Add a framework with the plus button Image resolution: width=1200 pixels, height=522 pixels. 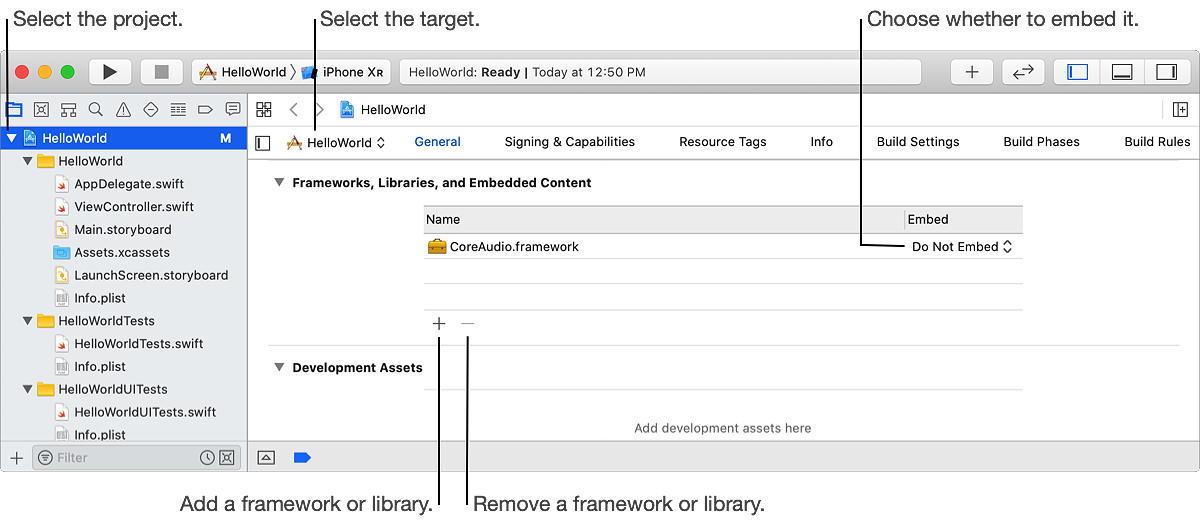click(x=439, y=324)
